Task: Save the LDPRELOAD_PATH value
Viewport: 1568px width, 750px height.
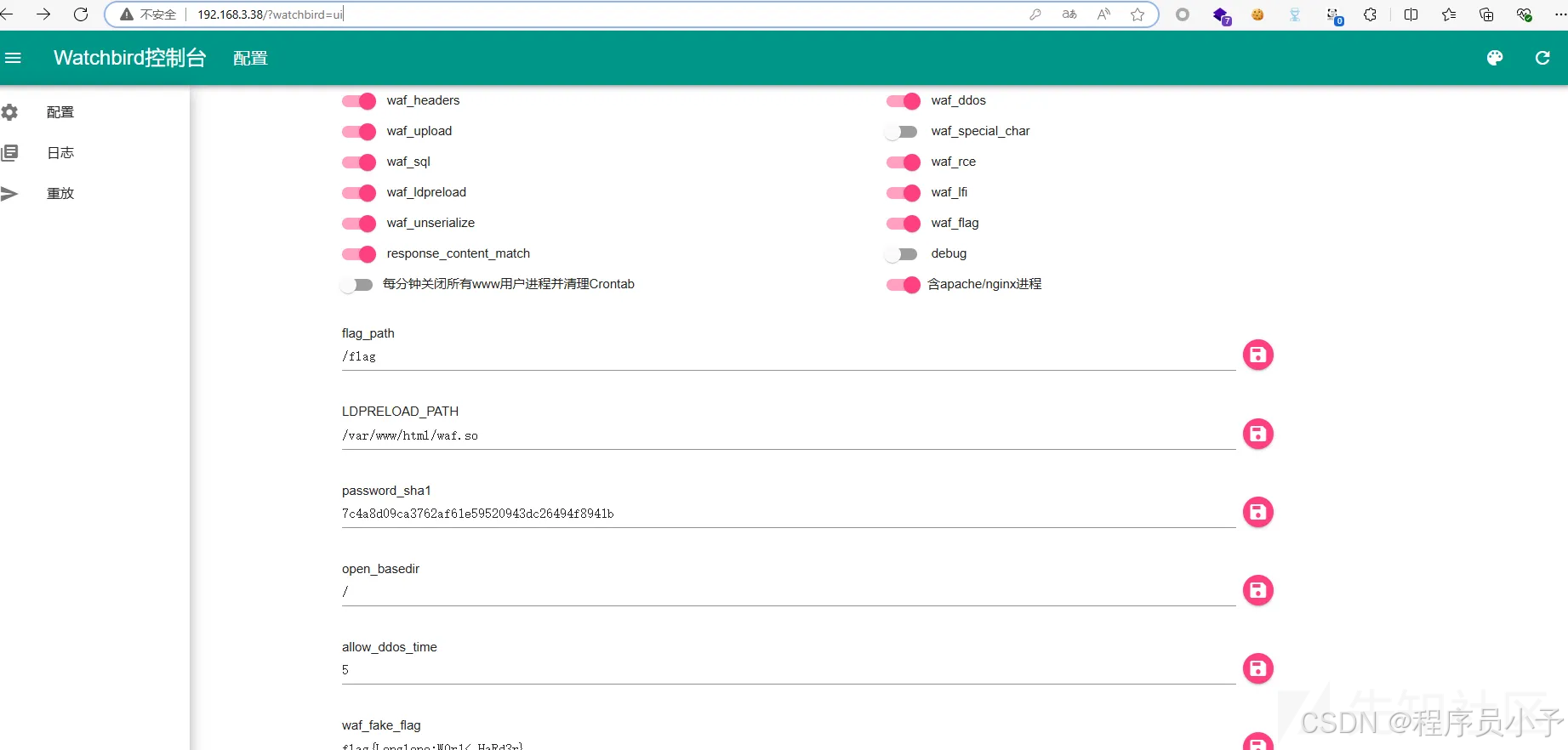Action: click(1257, 434)
